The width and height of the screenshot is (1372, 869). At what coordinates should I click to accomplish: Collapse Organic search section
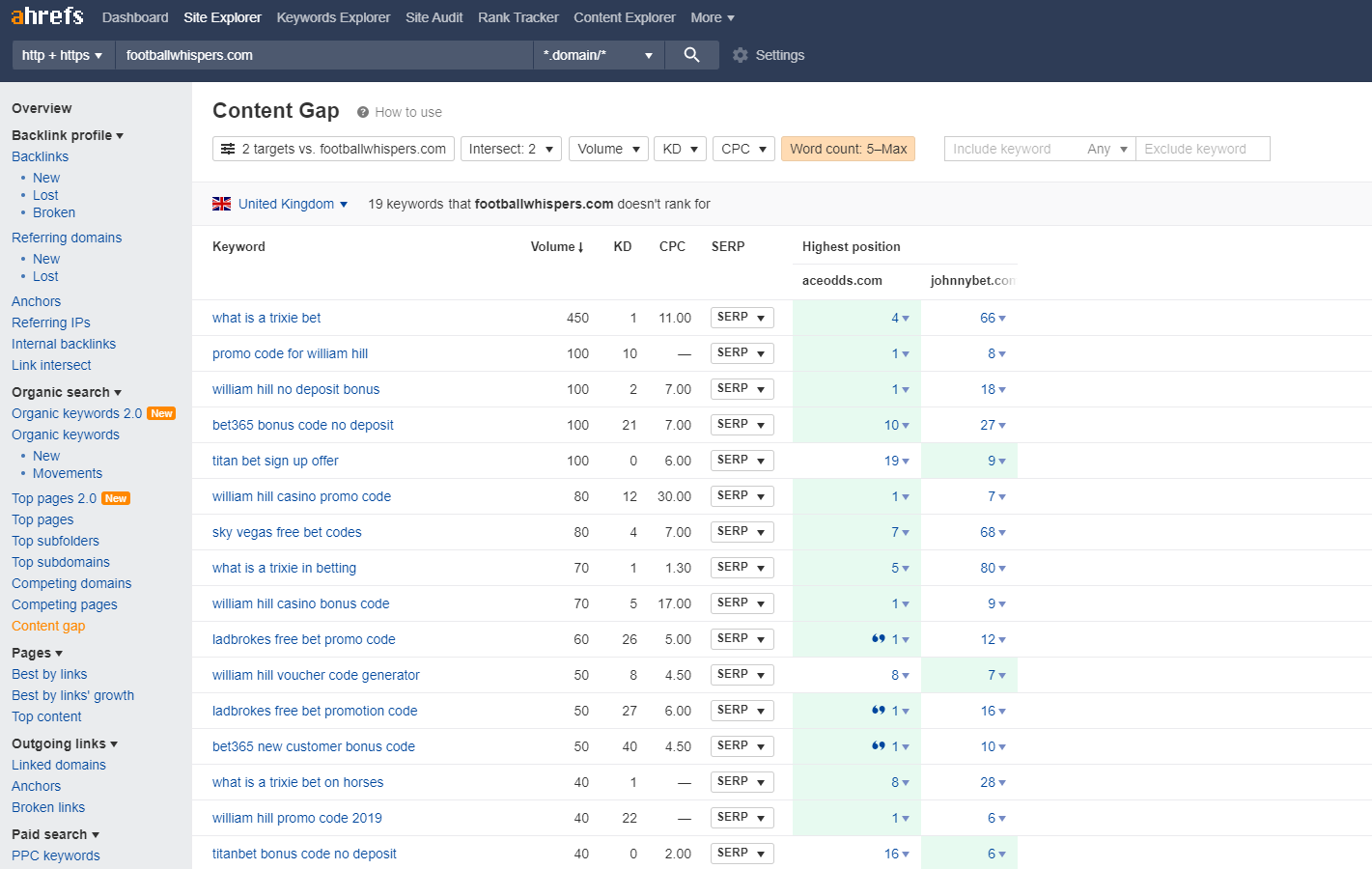click(67, 392)
